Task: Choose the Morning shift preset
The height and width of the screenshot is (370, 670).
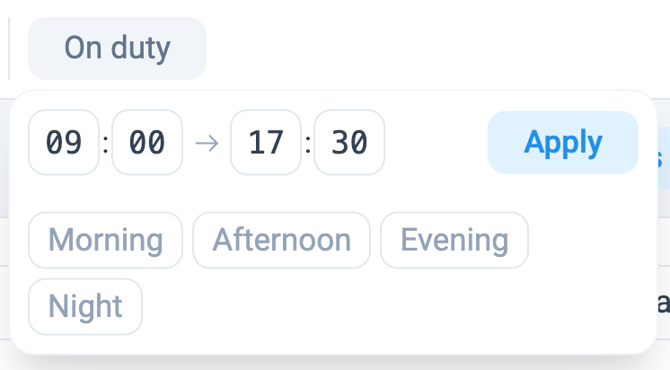Action: (x=106, y=240)
